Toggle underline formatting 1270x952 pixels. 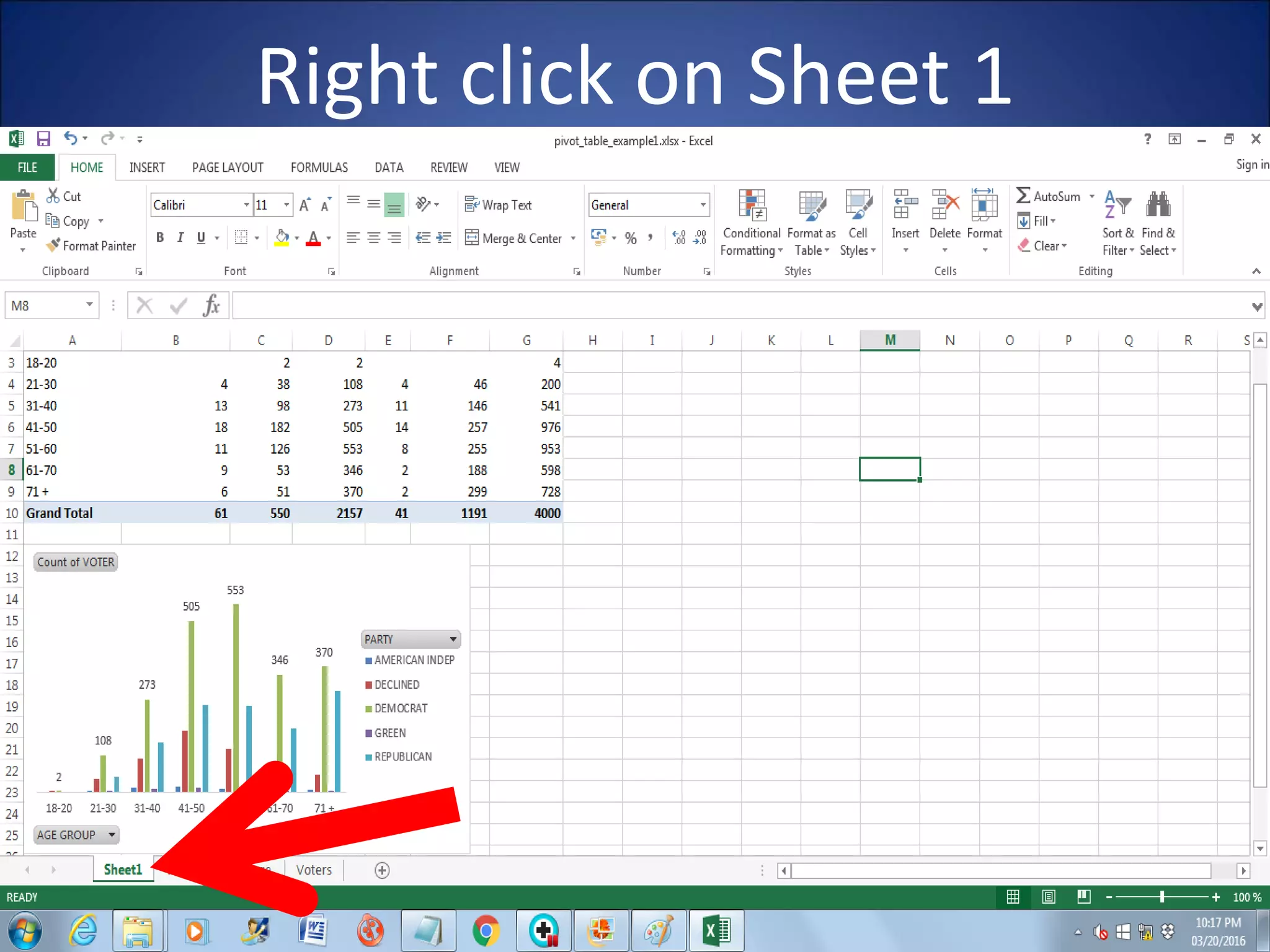(x=201, y=237)
